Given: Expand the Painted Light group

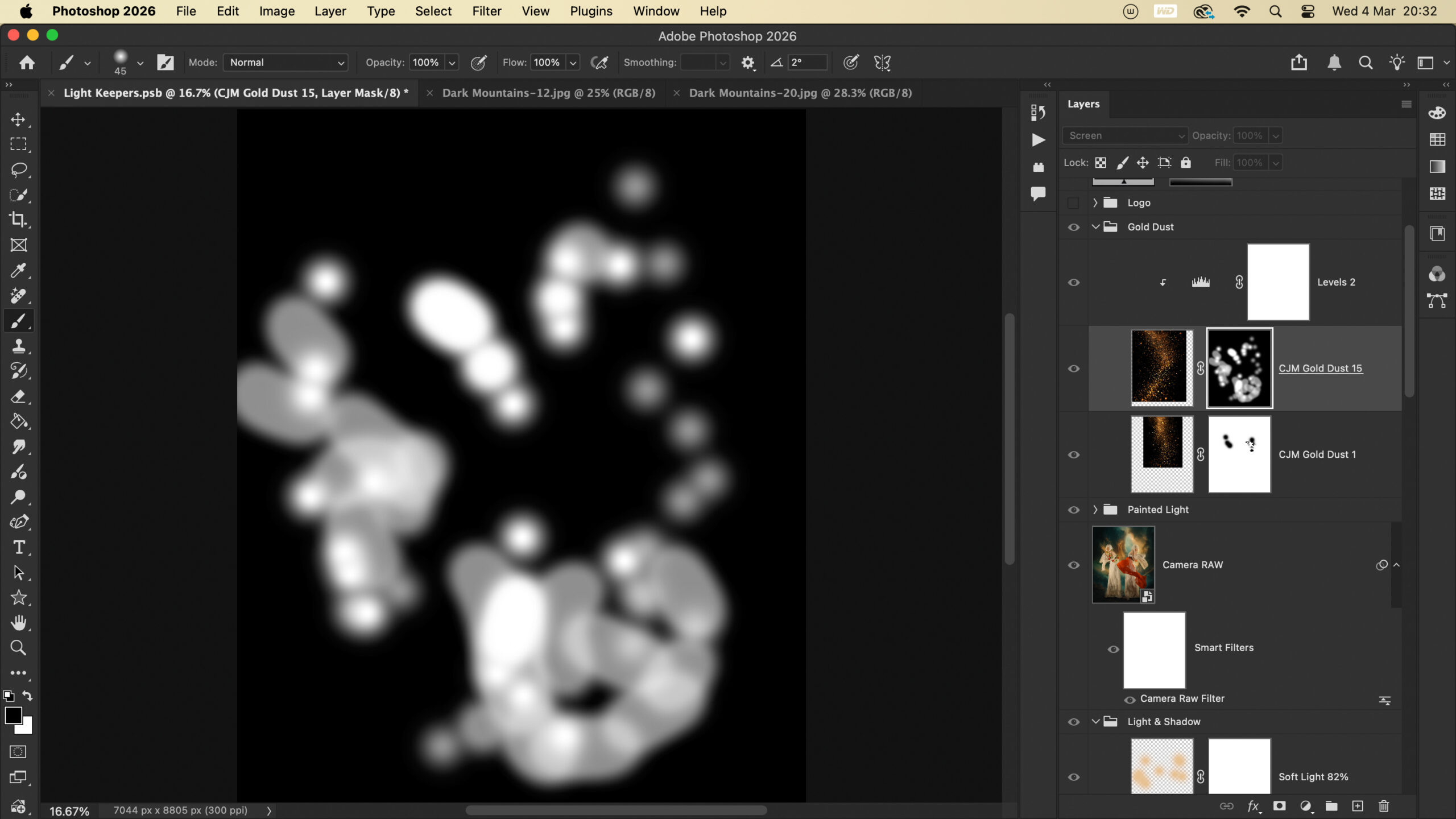Looking at the screenshot, I should point(1095,510).
